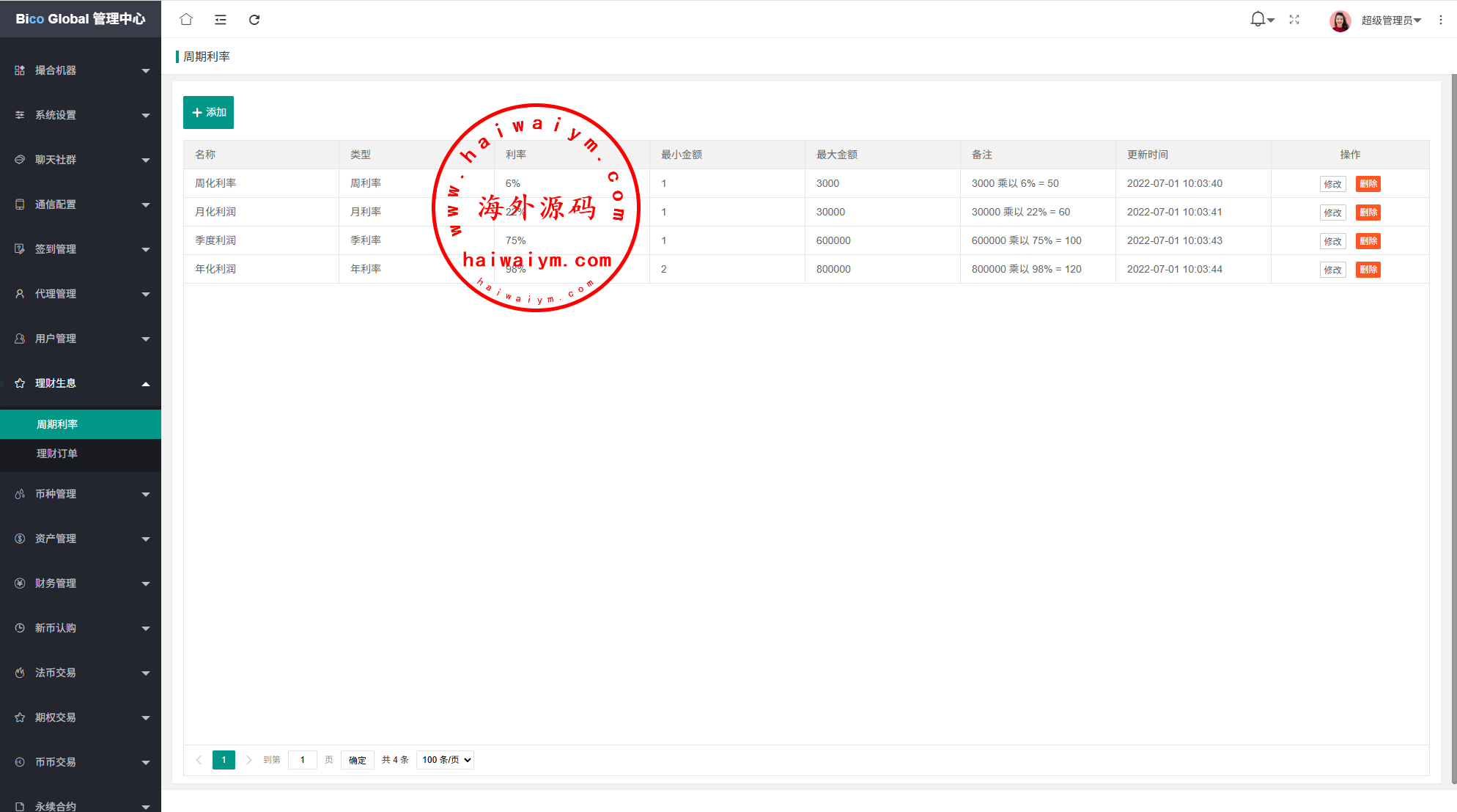This screenshot has height=812, width=1457.
Task: Click 删除 for the 年化利润 row
Action: (1368, 270)
